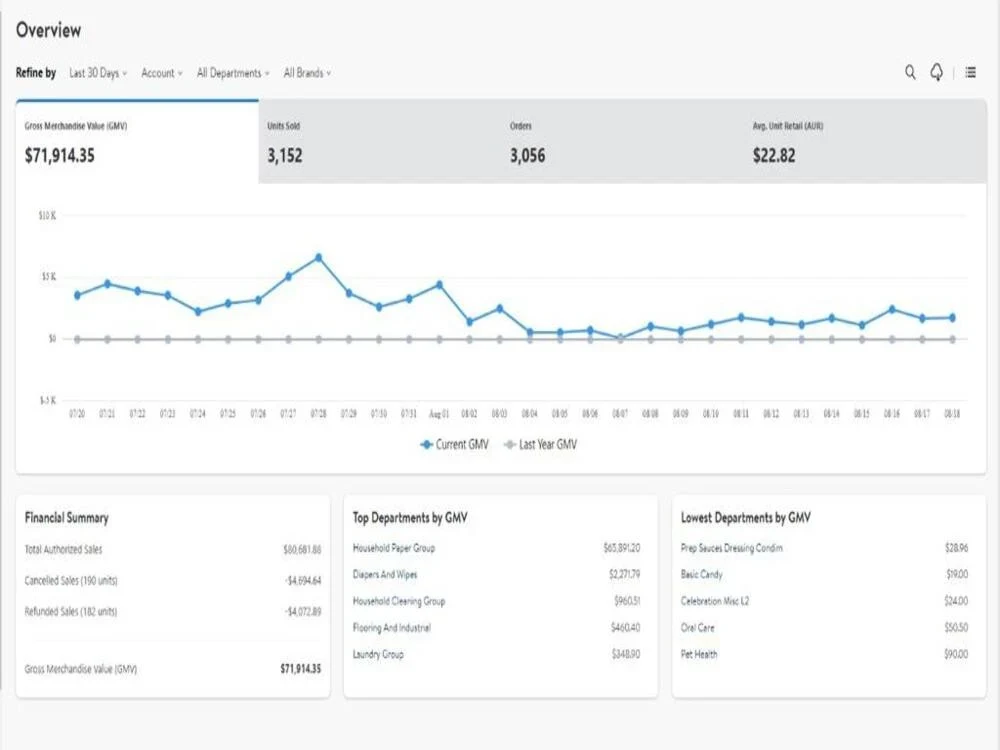This screenshot has width=1000, height=750.
Task: Open Household Paper Group department
Action: coord(393,548)
